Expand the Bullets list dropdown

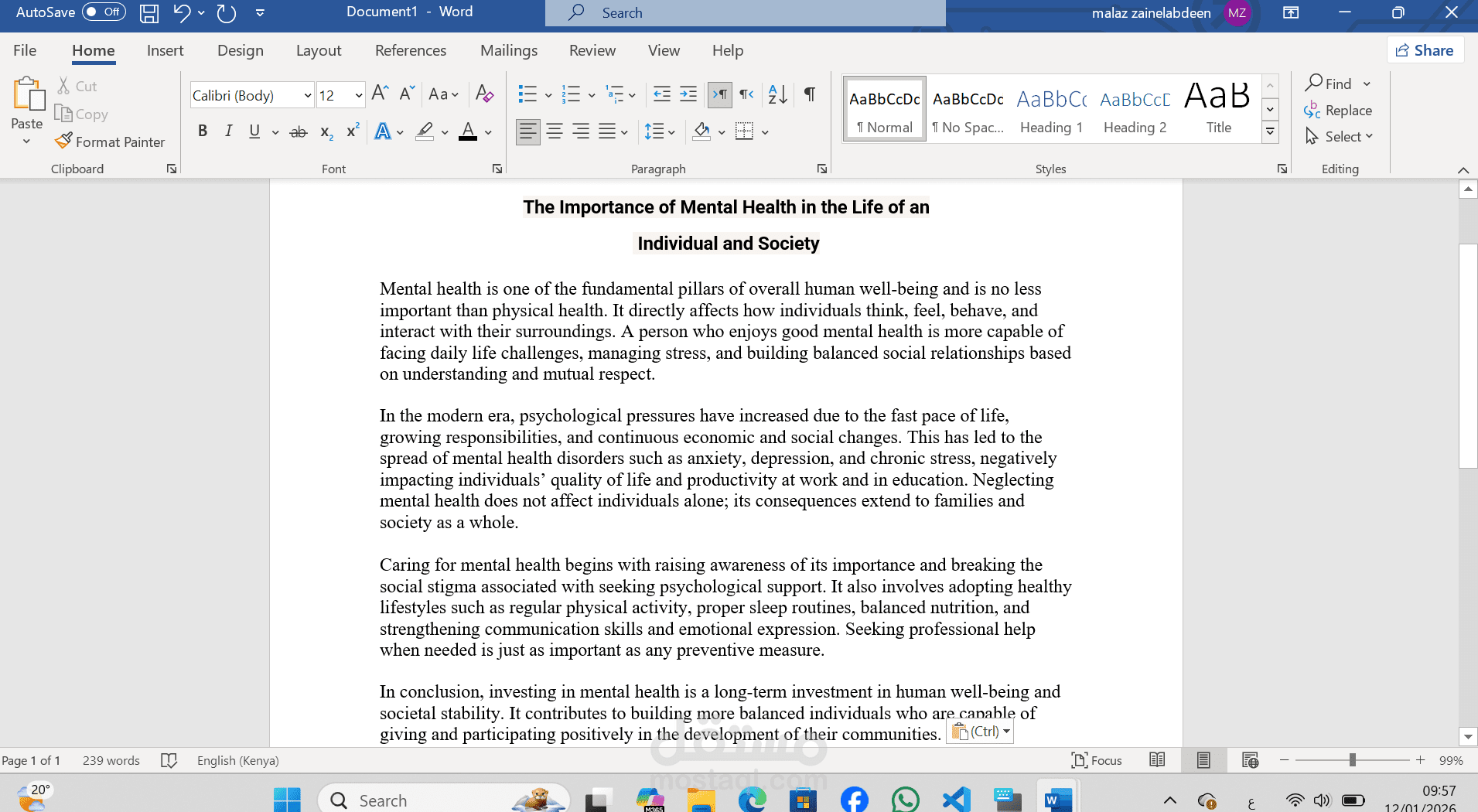(x=548, y=95)
